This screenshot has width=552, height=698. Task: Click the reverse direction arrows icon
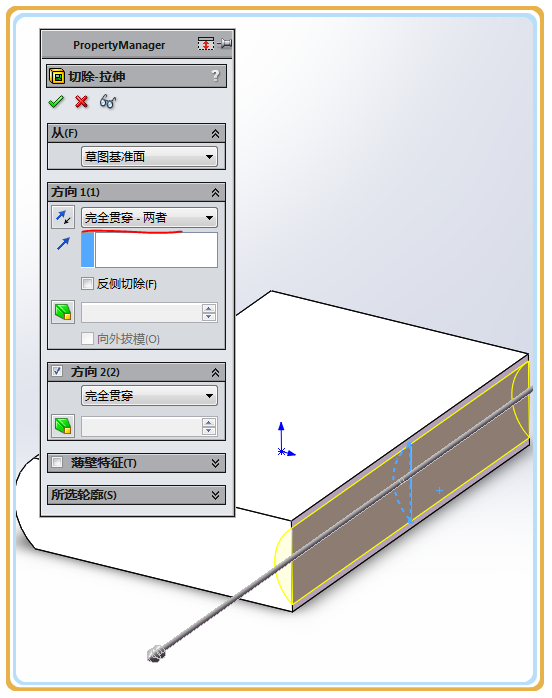point(63,217)
